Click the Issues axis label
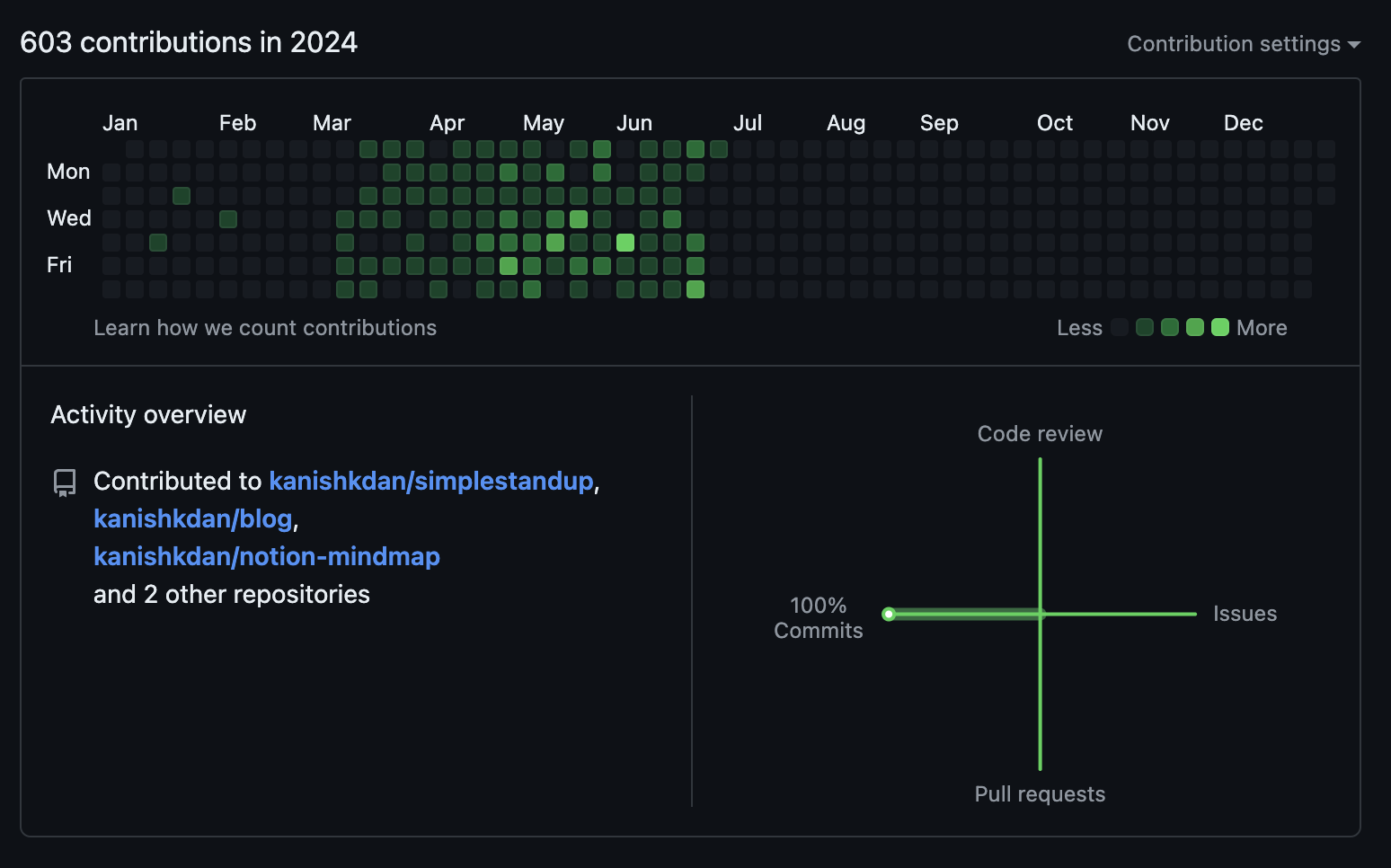 click(x=1245, y=614)
